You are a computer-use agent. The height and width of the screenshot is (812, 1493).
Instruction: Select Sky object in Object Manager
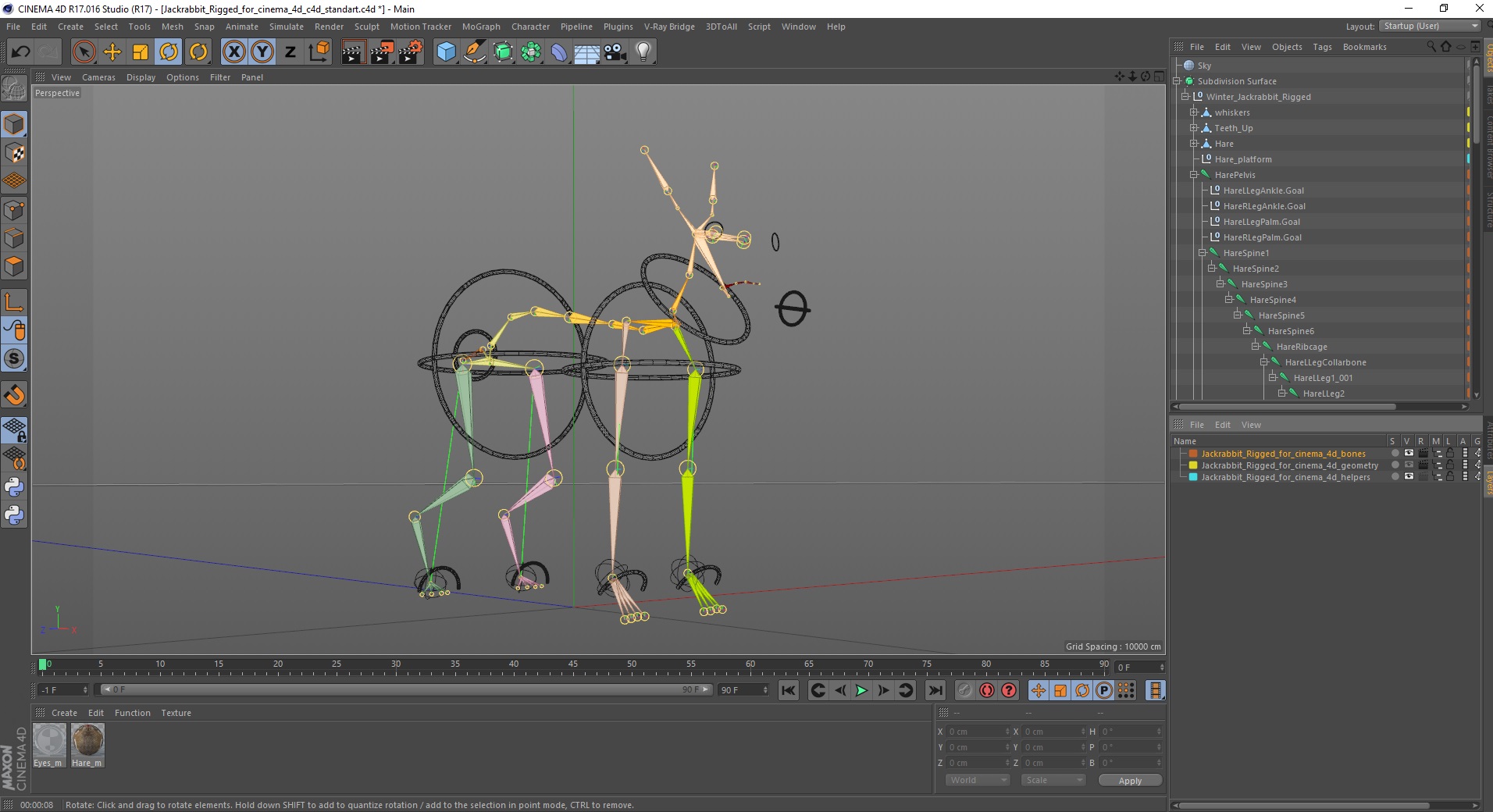[x=1204, y=66]
